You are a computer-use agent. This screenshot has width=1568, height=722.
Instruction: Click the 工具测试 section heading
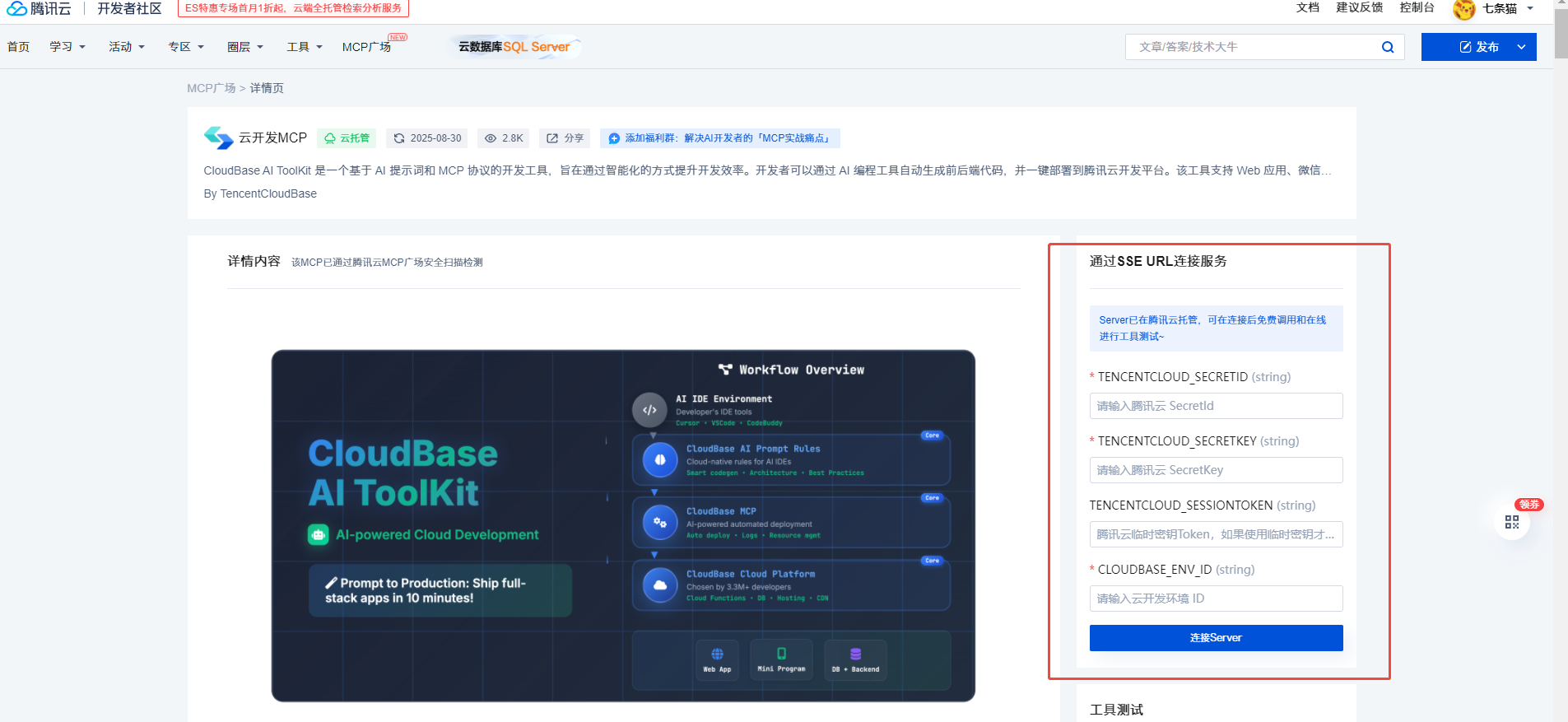[x=1116, y=710]
